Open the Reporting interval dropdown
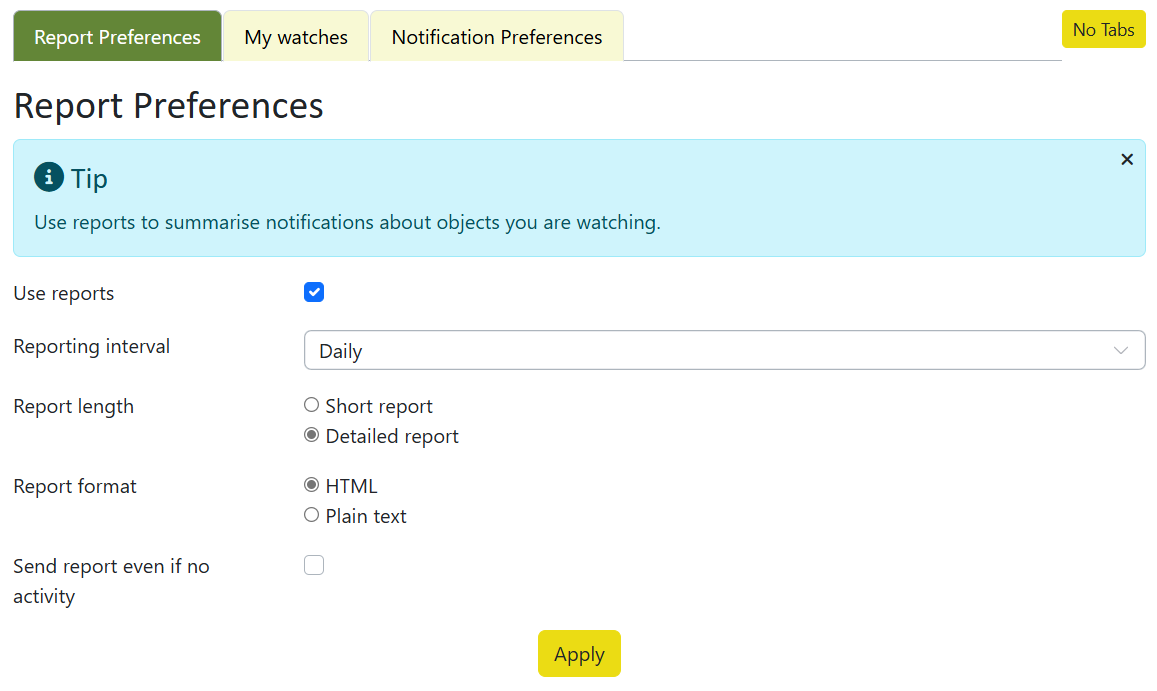1157x691 pixels. tap(724, 351)
